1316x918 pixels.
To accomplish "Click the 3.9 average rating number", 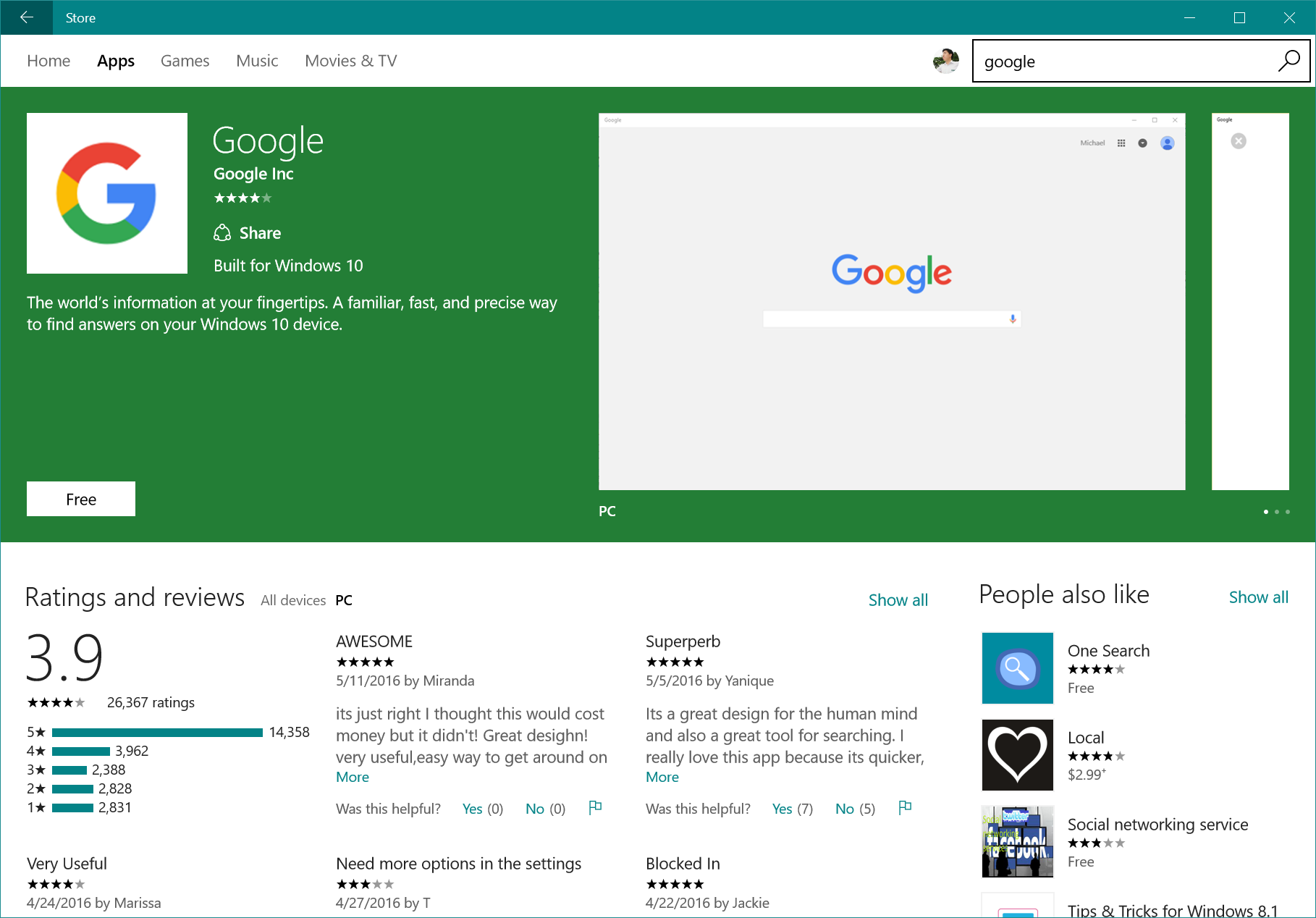I will click(x=64, y=657).
